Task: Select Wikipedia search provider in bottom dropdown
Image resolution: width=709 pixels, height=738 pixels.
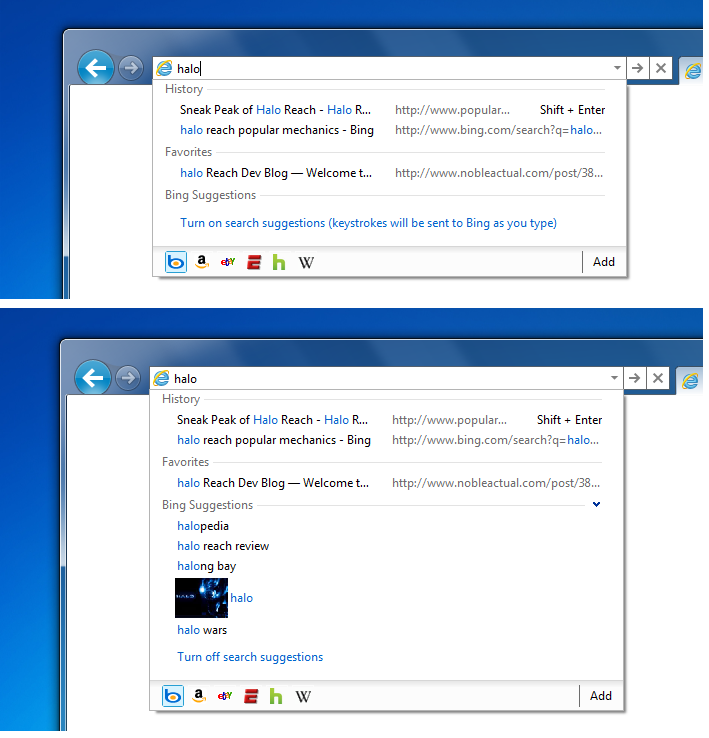Action: [303, 697]
